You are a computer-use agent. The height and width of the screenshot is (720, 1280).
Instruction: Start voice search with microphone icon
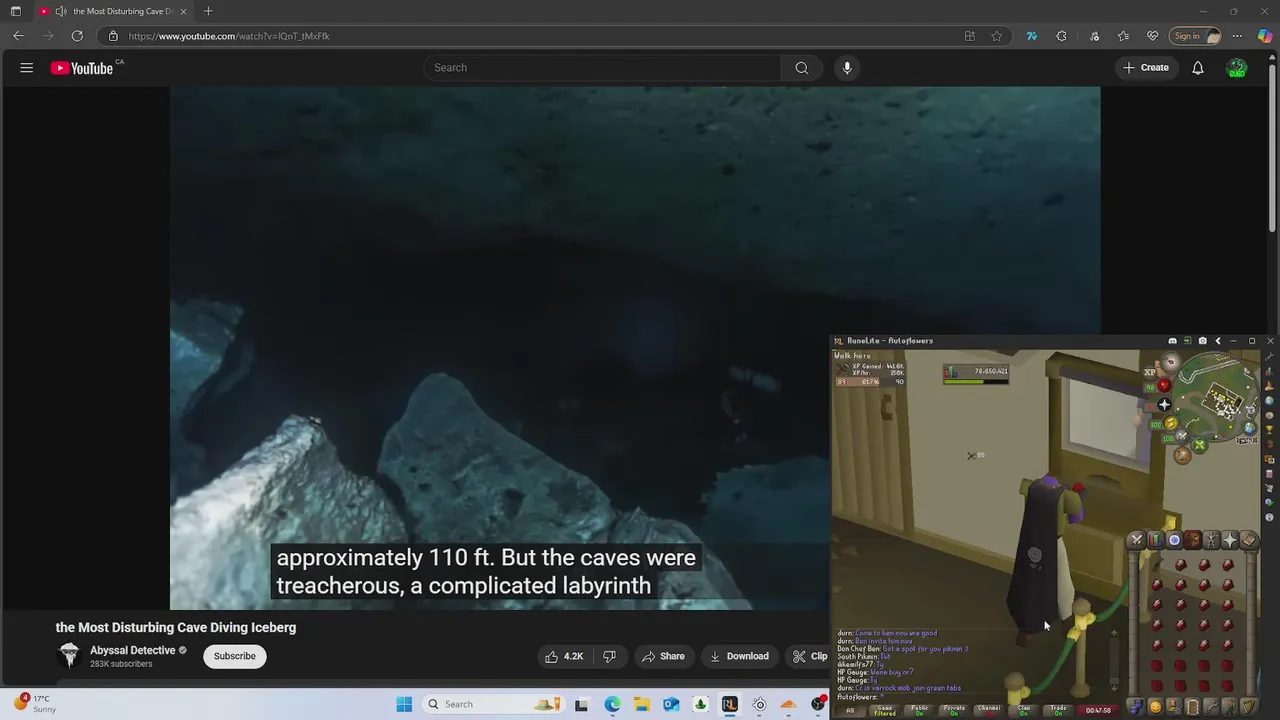pos(847,68)
